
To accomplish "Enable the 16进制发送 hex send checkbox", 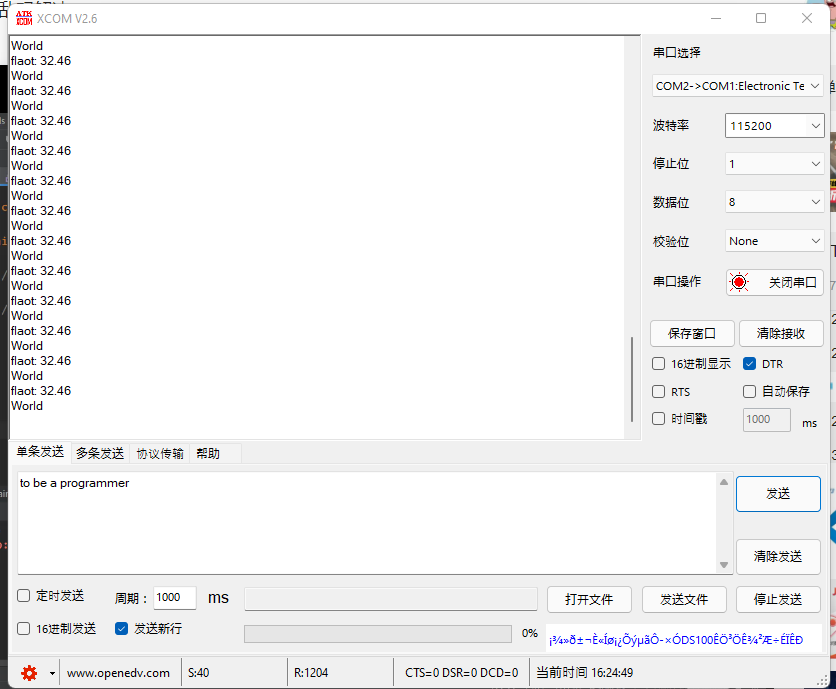I will (x=23, y=629).
